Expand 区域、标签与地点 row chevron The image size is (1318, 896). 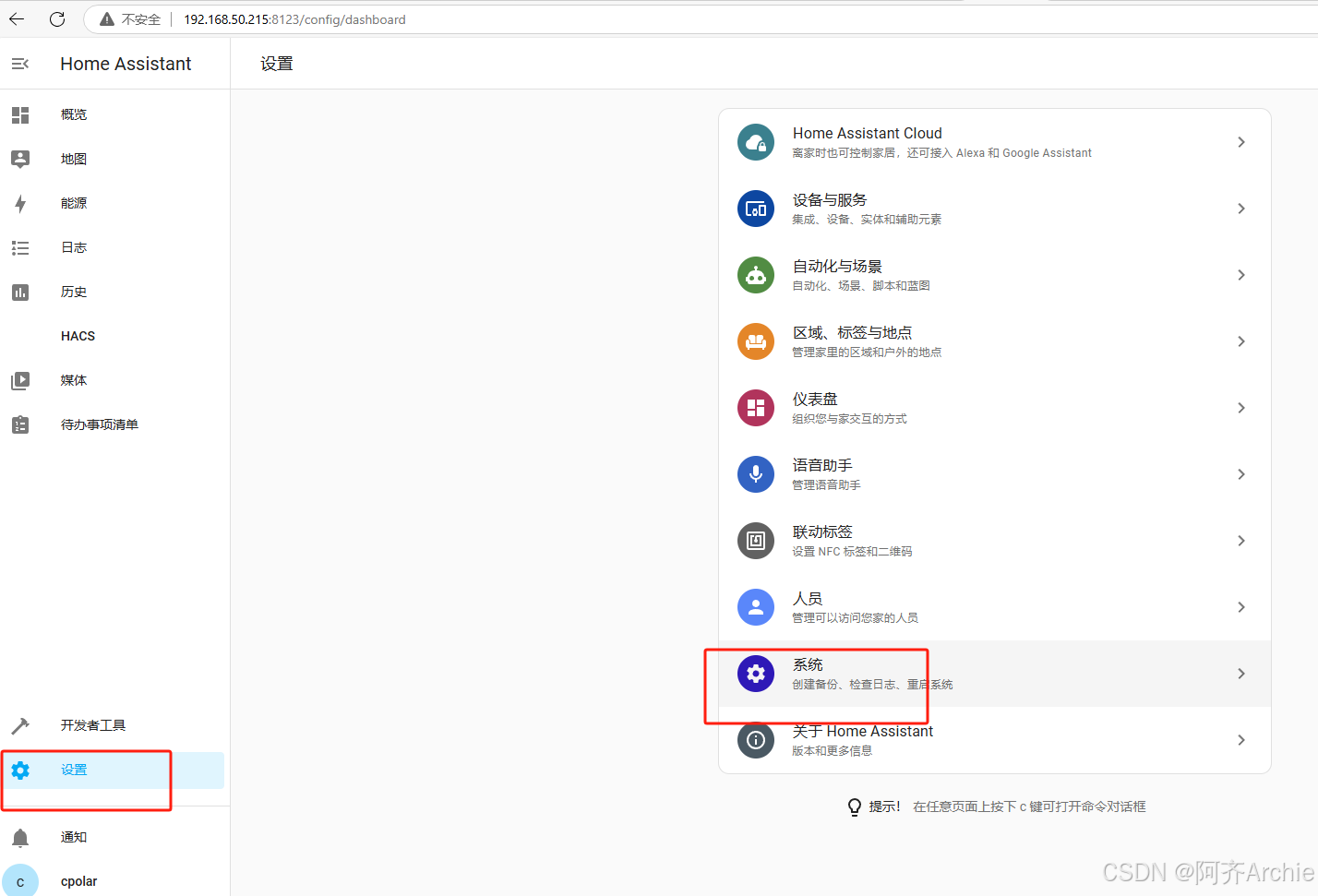tap(1241, 341)
